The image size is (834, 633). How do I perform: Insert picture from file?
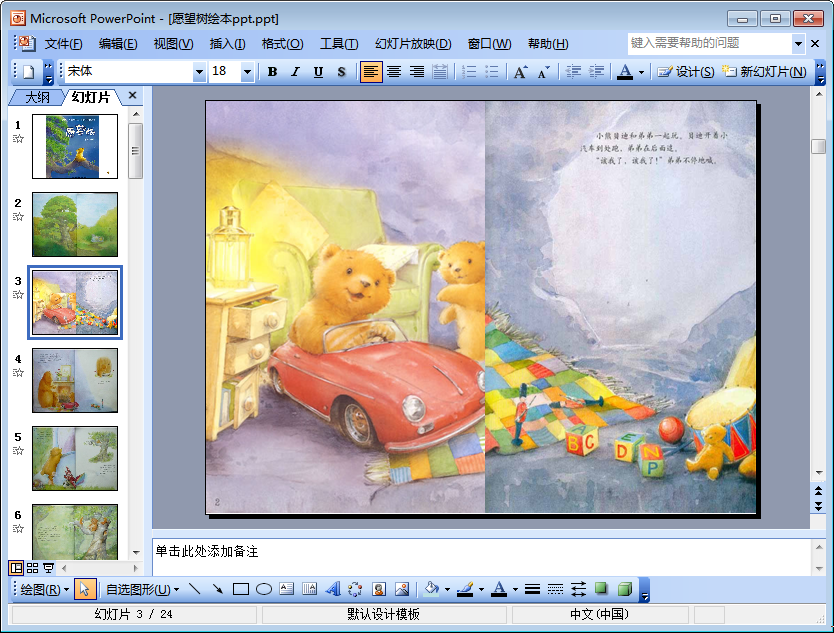[402, 589]
